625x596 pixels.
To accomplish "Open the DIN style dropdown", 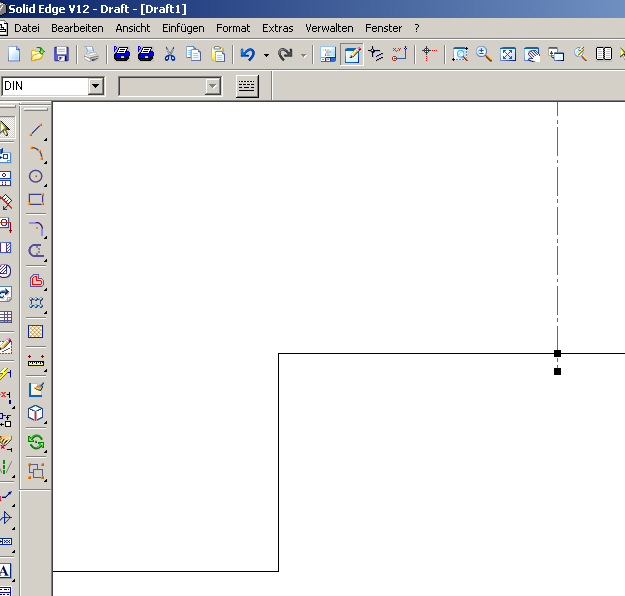I will pyautogui.click(x=96, y=86).
